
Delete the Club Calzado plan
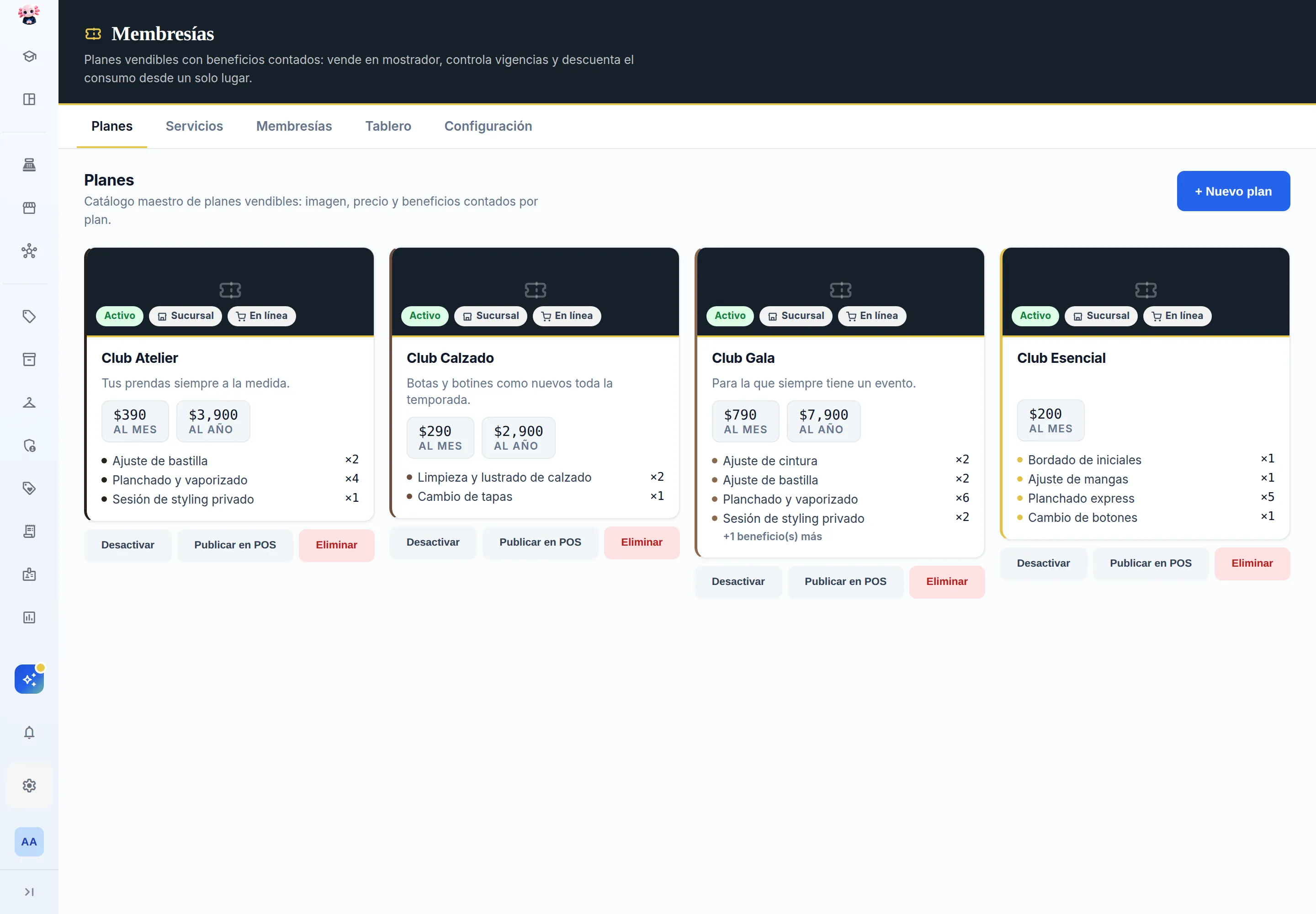[x=642, y=542]
